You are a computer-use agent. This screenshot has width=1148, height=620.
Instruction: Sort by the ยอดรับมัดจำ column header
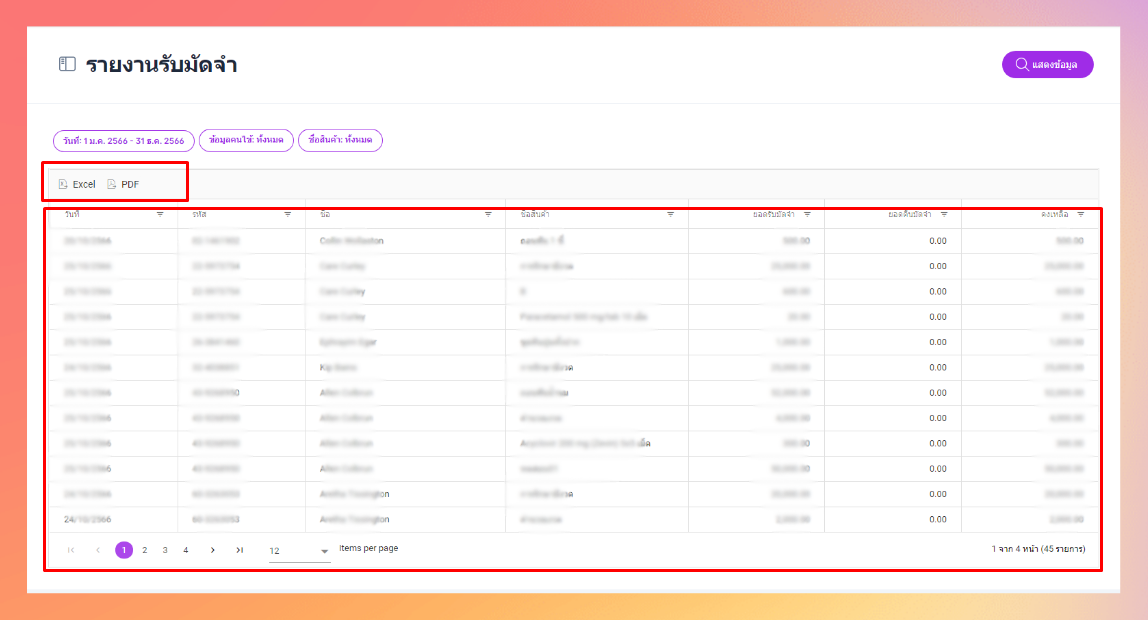[774, 214]
